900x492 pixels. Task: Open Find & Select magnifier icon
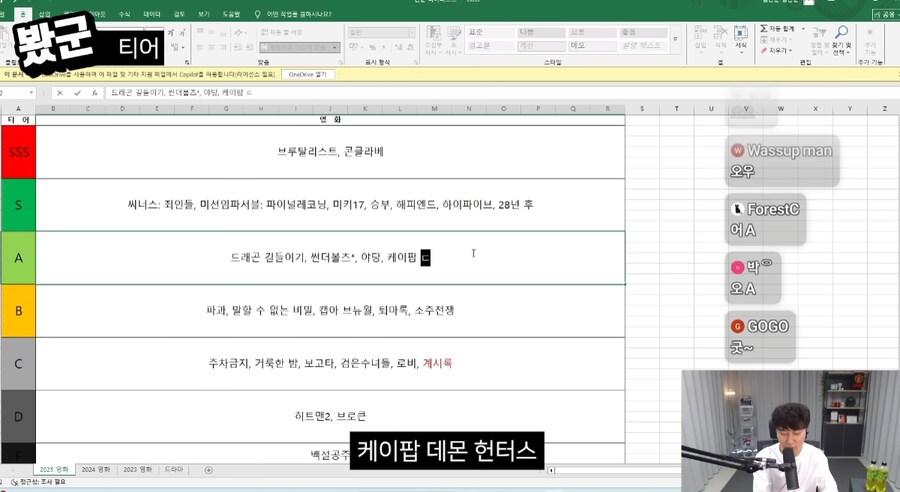[841, 32]
